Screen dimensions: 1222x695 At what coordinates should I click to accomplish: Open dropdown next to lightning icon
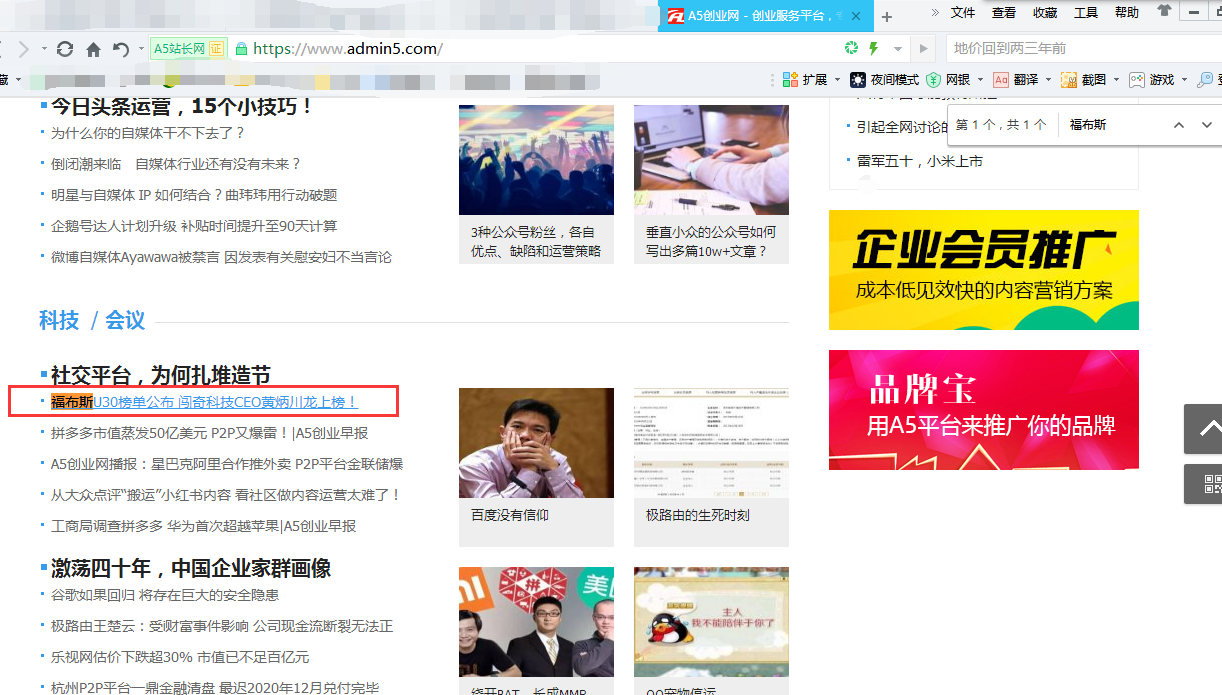tap(898, 49)
